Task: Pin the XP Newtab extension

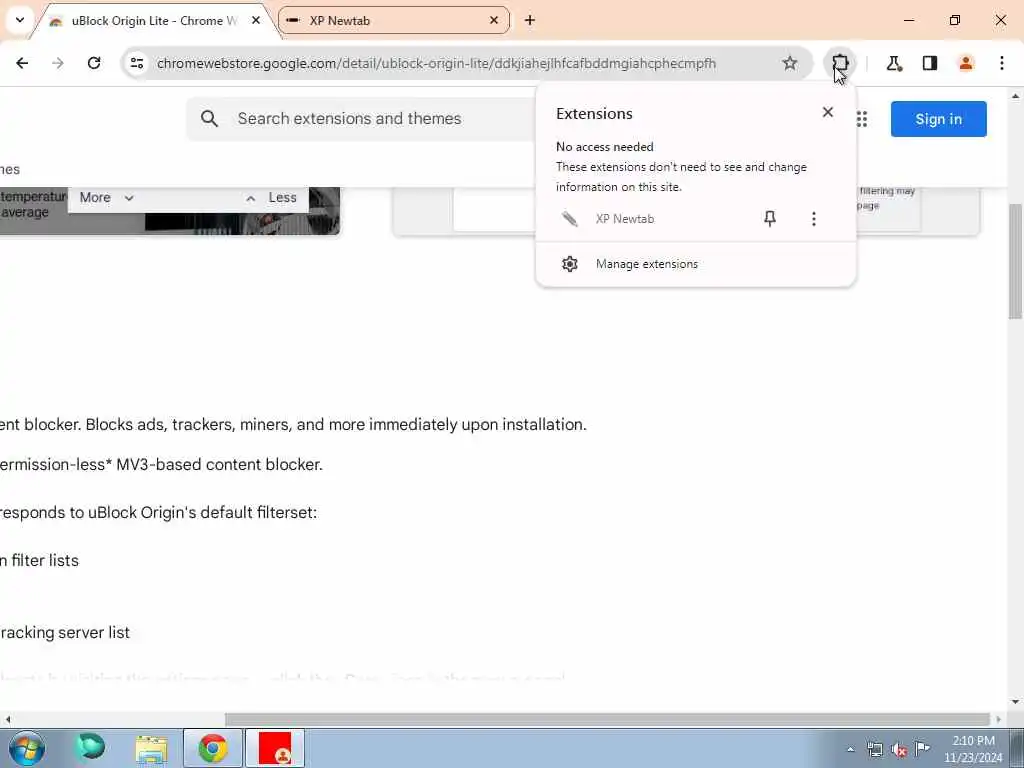Action: click(770, 219)
